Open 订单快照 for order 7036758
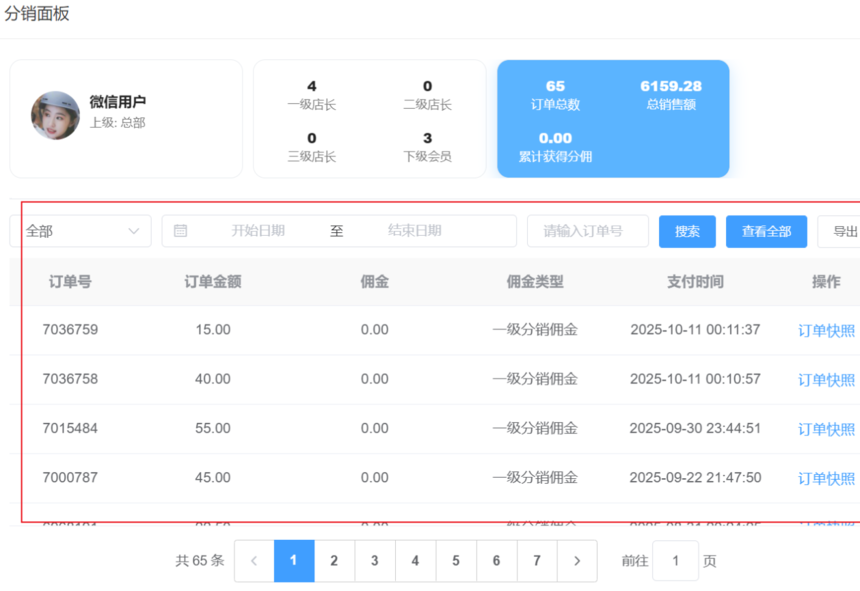 [826, 380]
